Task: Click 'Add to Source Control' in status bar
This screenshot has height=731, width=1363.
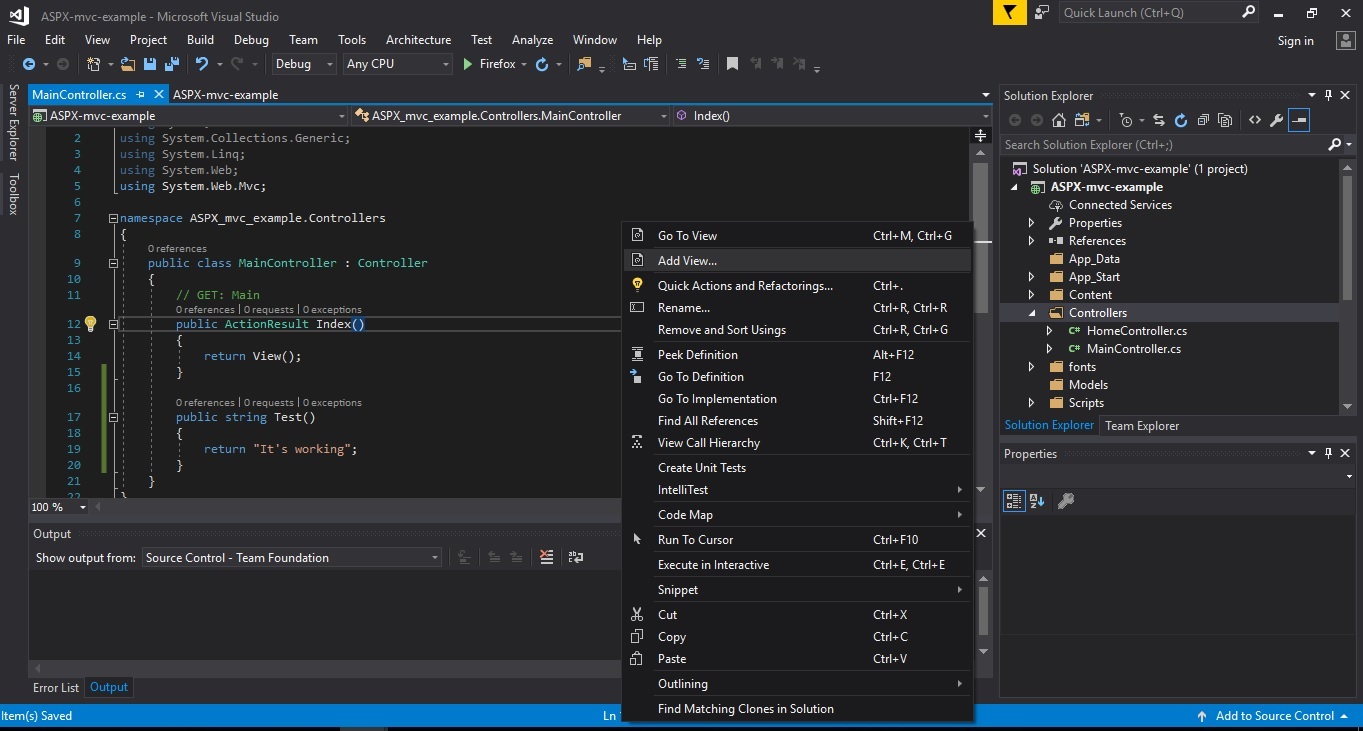Action: pos(1274,716)
